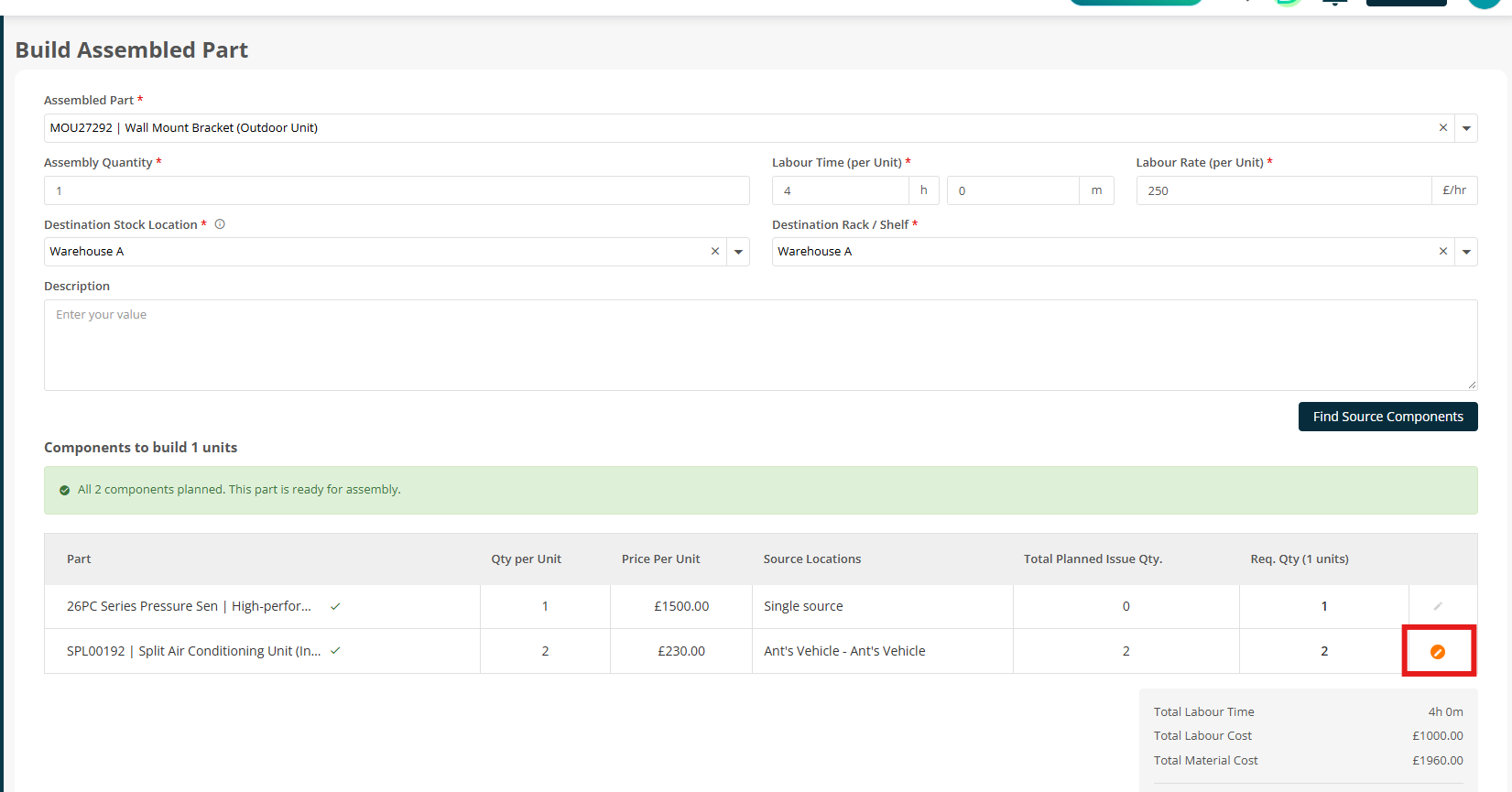Click the Price Per Unit column header

(x=660, y=559)
